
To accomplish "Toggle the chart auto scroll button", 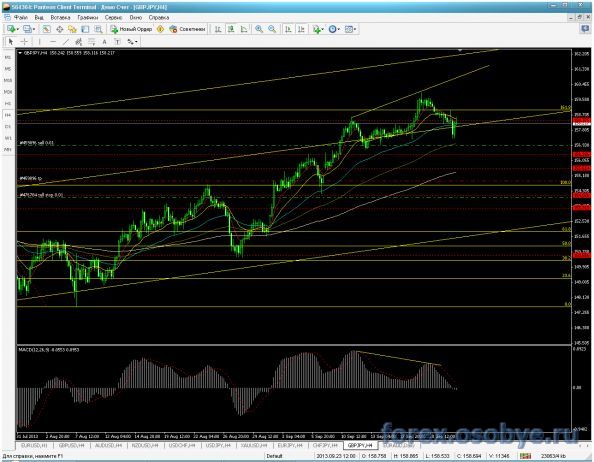I will 288,29.
